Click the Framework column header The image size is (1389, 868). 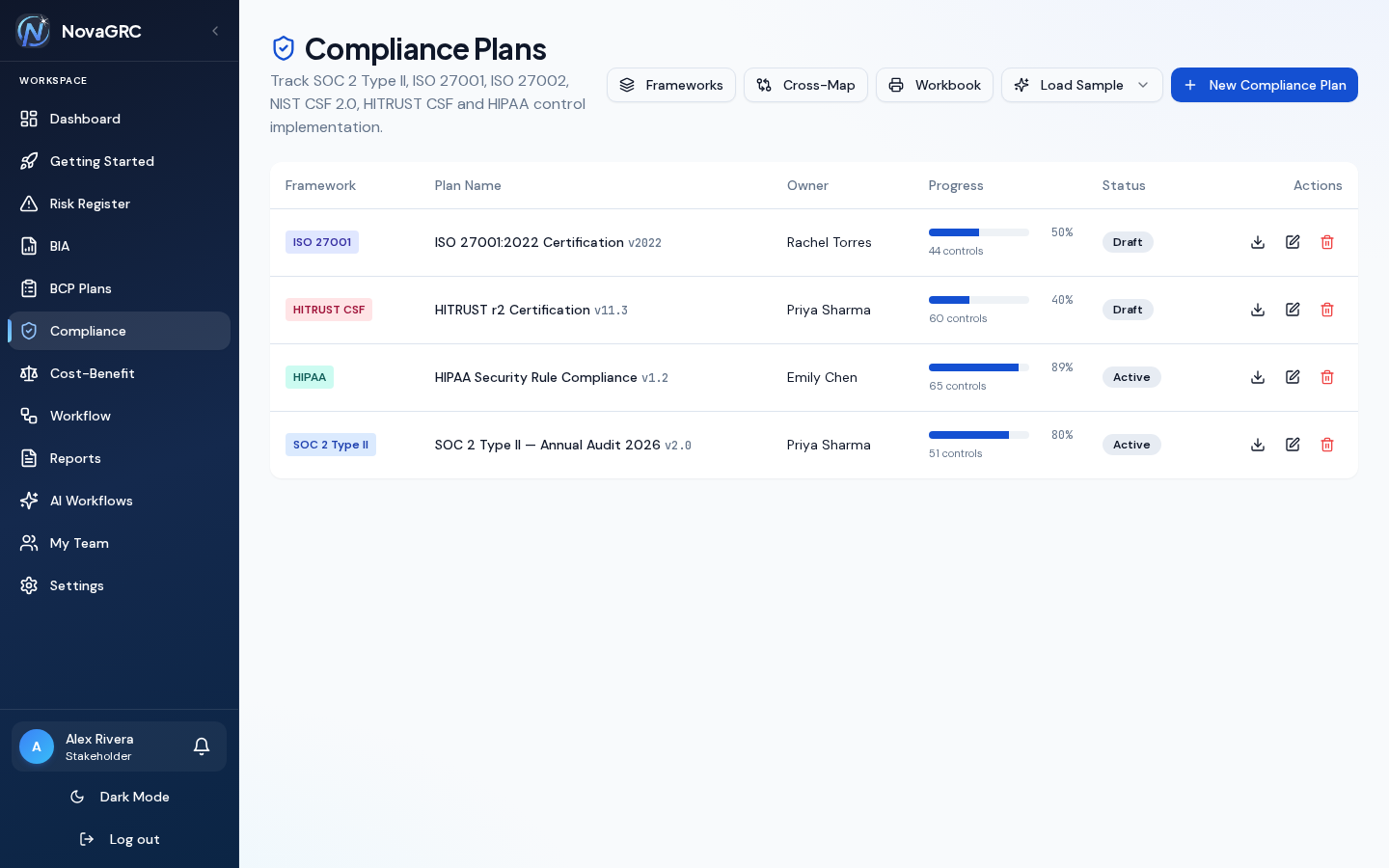pos(320,185)
